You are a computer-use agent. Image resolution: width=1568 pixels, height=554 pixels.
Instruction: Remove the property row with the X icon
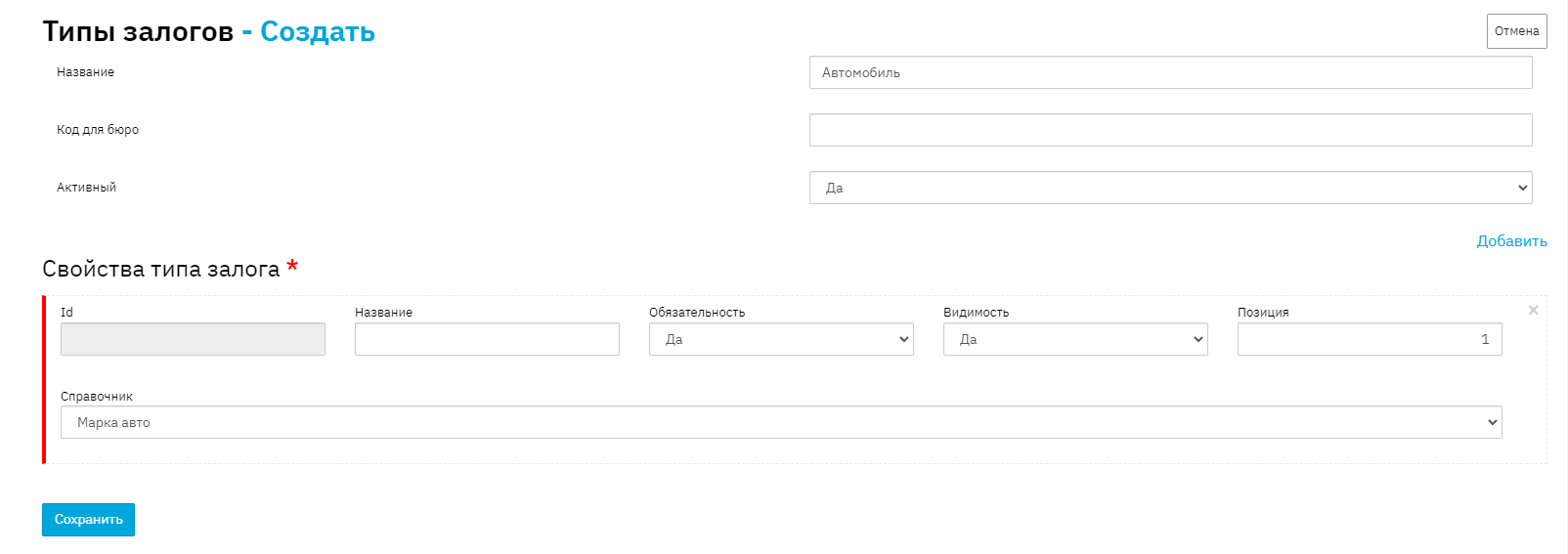tap(1533, 311)
